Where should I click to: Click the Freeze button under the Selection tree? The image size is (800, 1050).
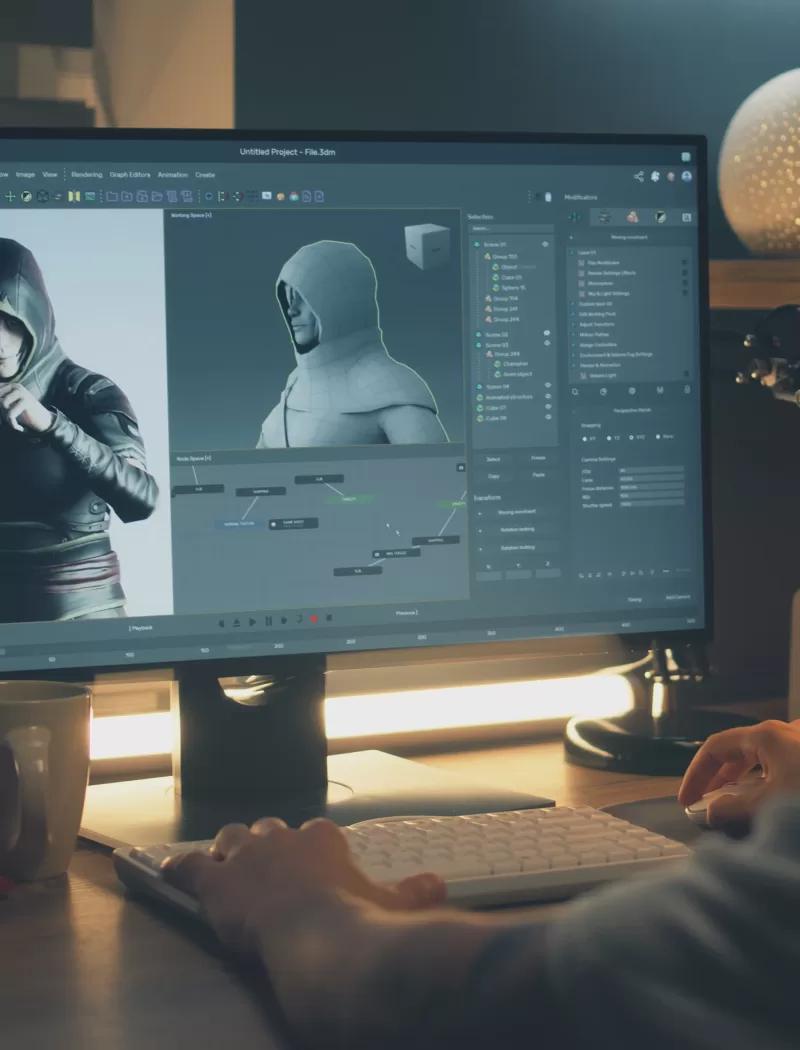click(x=538, y=458)
